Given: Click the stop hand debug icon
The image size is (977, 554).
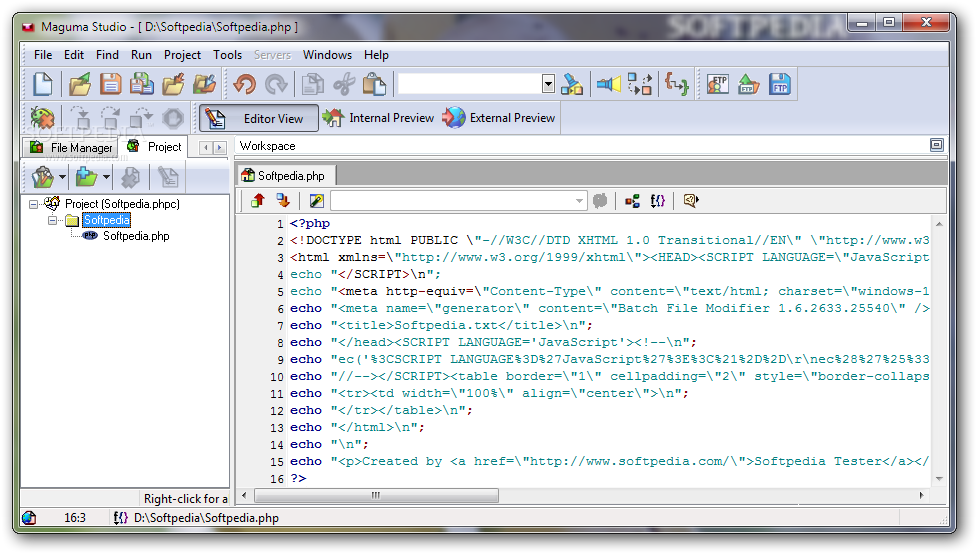Looking at the screenshot, I should [173, 118].
